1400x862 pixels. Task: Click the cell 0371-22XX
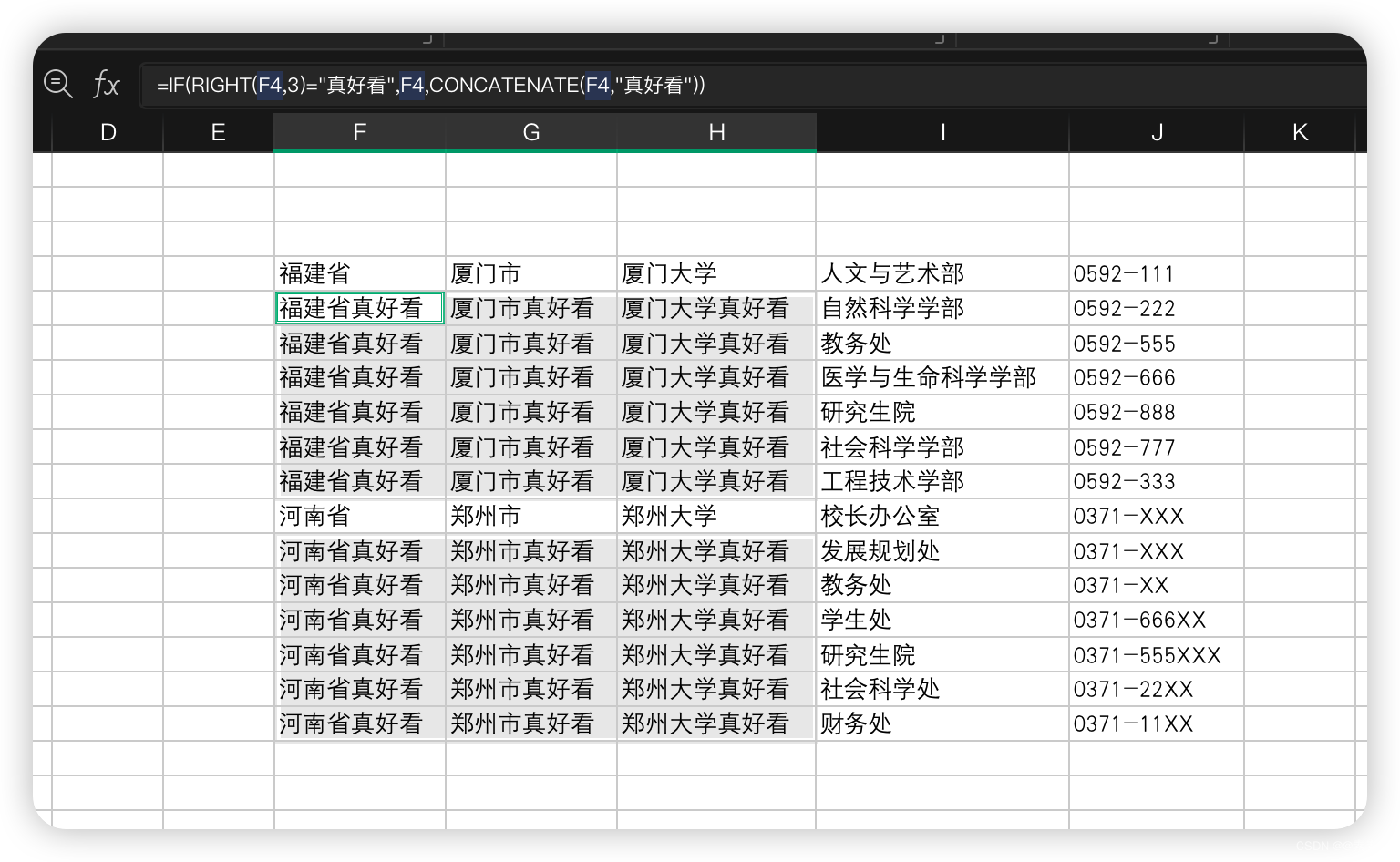pos(1157,689)
